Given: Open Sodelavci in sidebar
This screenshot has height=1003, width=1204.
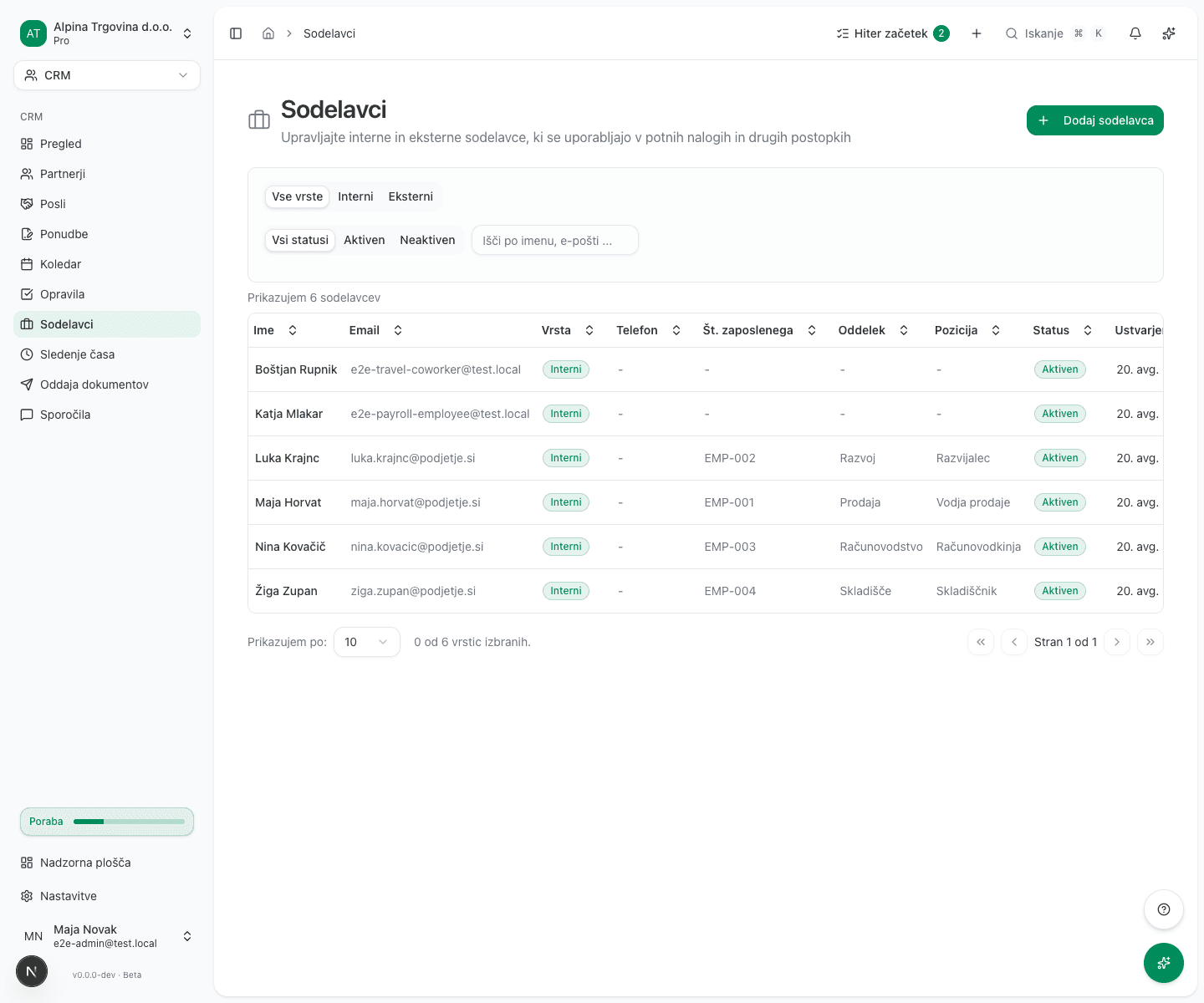Looking at the screenshot, I should click(x=107, y=324).
